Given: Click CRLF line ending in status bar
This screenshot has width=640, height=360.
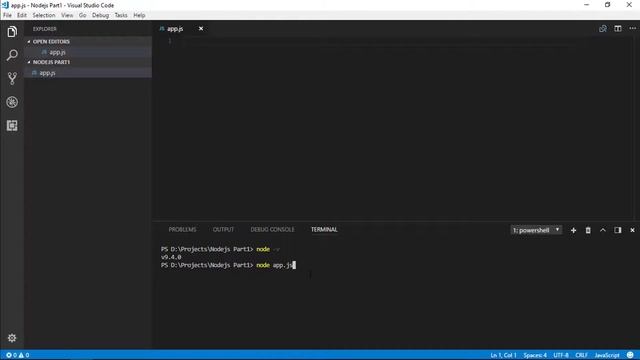Looking at the screenshot, I should pyautogui.click(x=581, y=355).
